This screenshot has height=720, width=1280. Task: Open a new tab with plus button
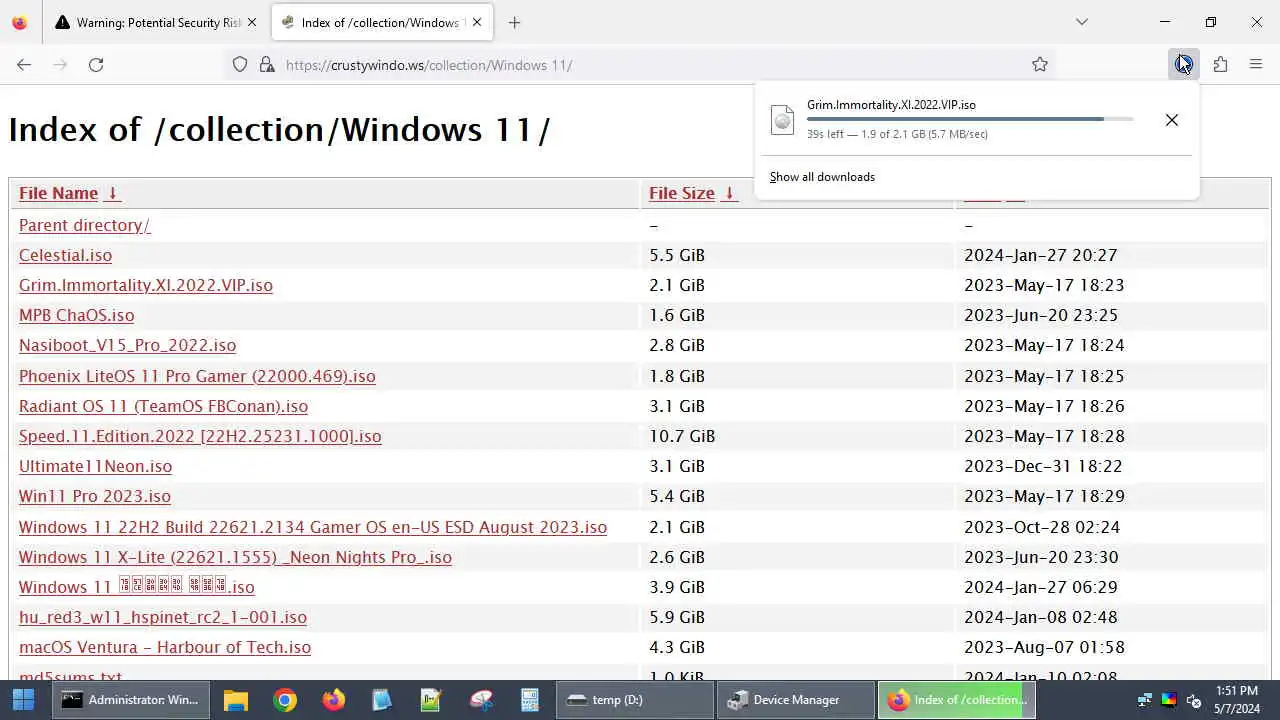pyautogui.click(x=514, y=22)
